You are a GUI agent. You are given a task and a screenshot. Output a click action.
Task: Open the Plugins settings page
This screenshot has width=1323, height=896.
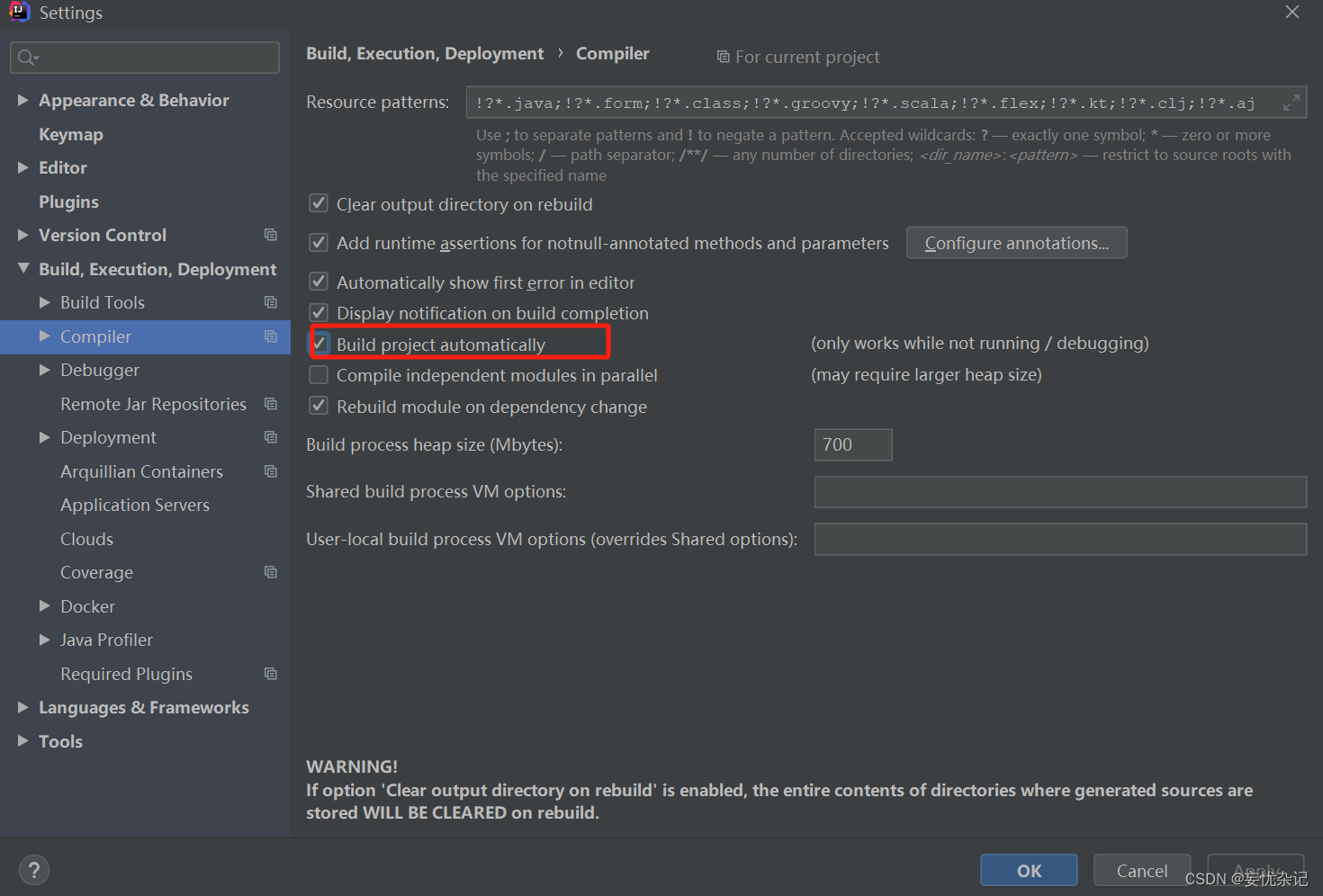point(68,202)
